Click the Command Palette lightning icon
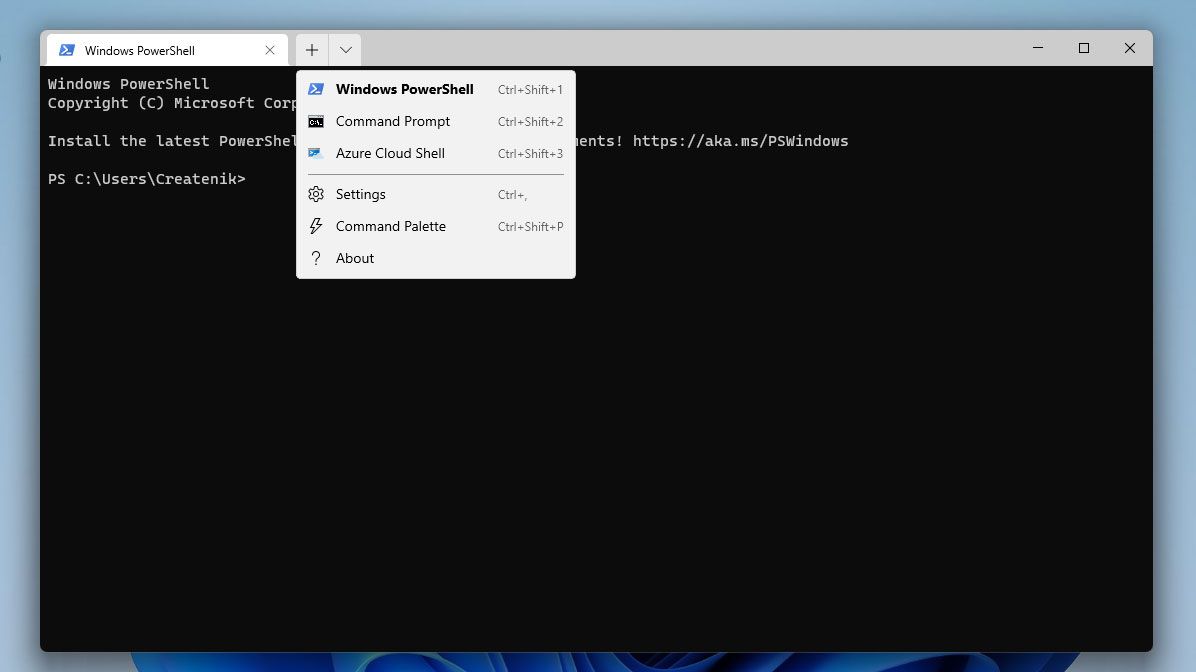Image resolution: width=1196 pixels, height=672 pixels. 316,227
